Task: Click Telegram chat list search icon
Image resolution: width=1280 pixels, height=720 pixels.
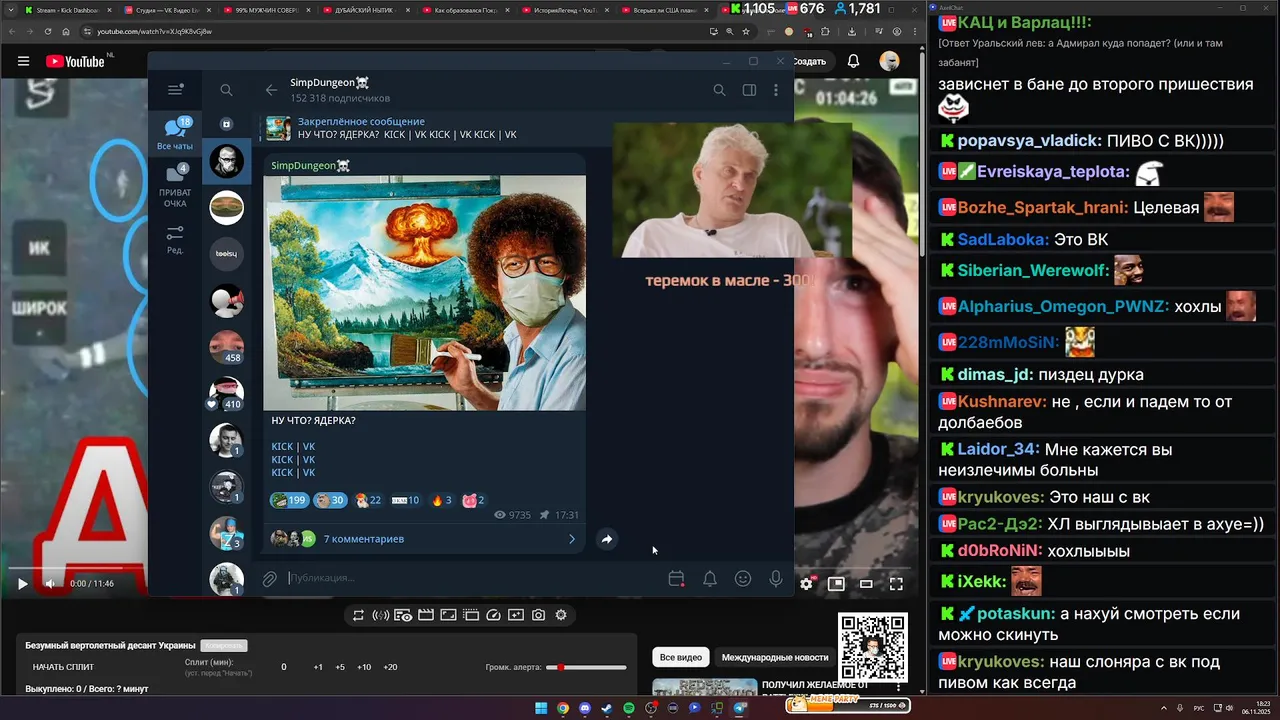Action: (226, 90)
